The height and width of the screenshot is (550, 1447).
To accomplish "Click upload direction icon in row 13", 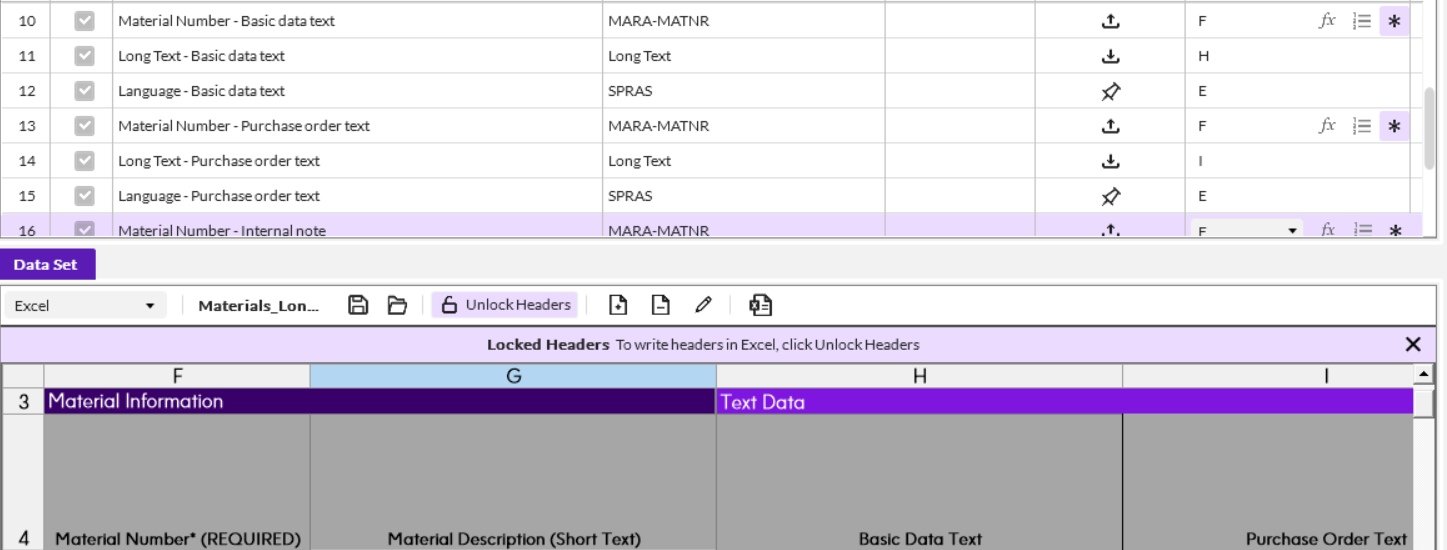I will [1110, 126].
